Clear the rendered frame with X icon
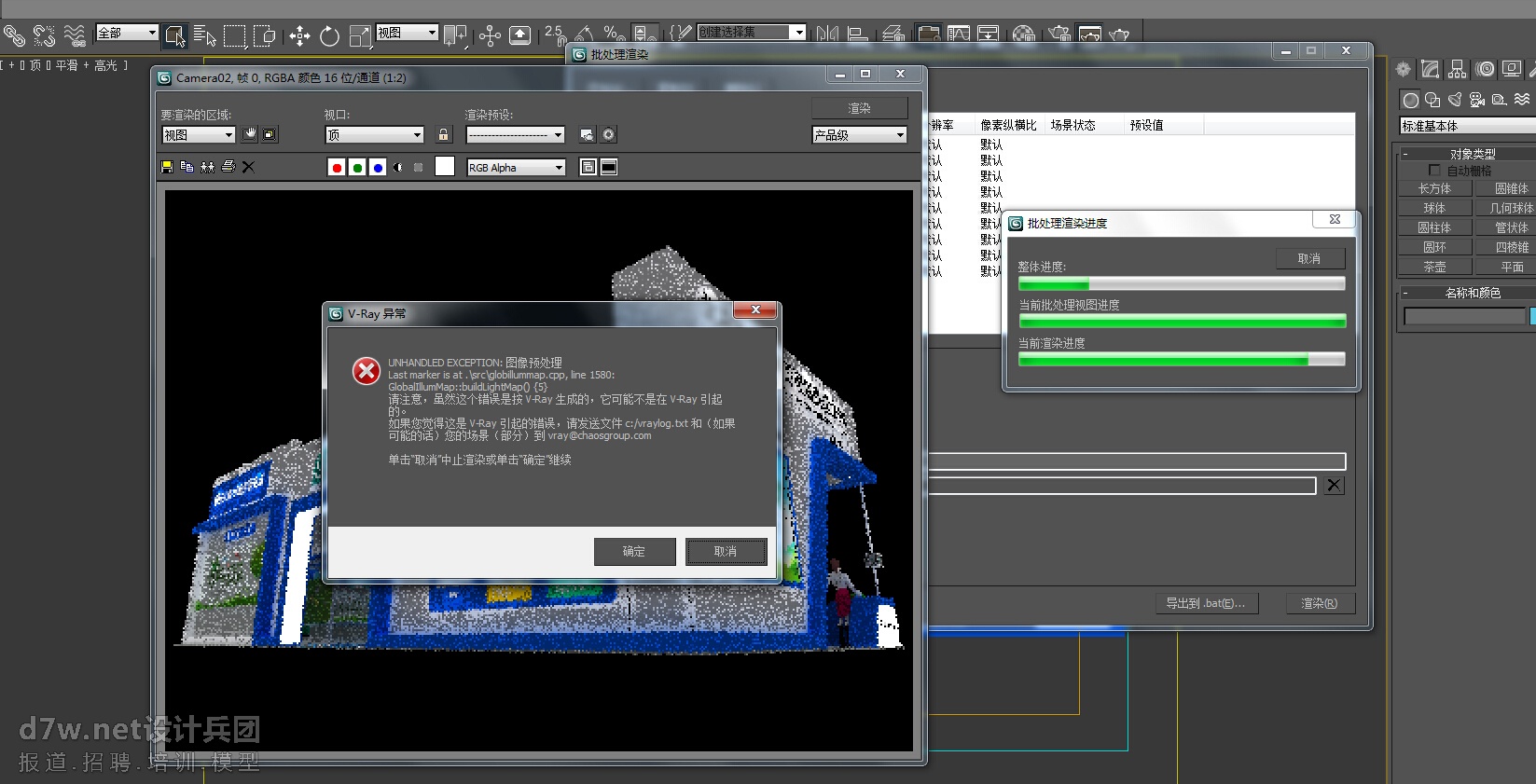 point(248,167)
